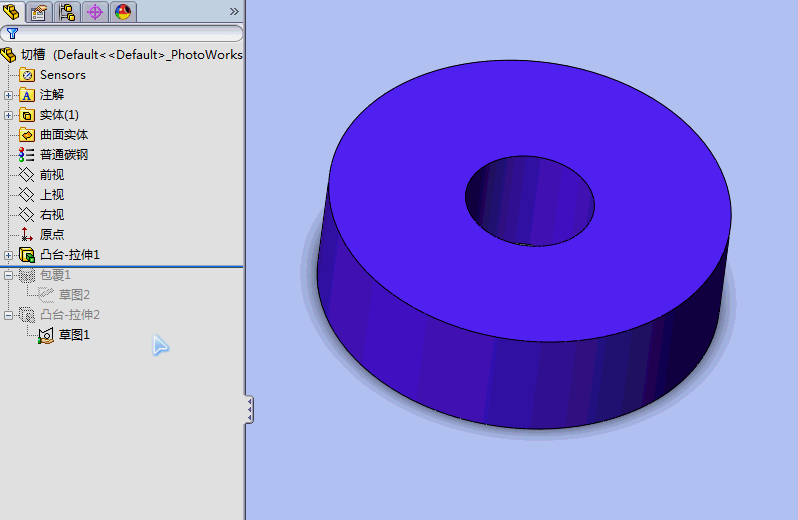This screenshot has width=798, height=520.
Task: Select the 原点 origin label
Action: pyautogui.click(x=52, y=234)
